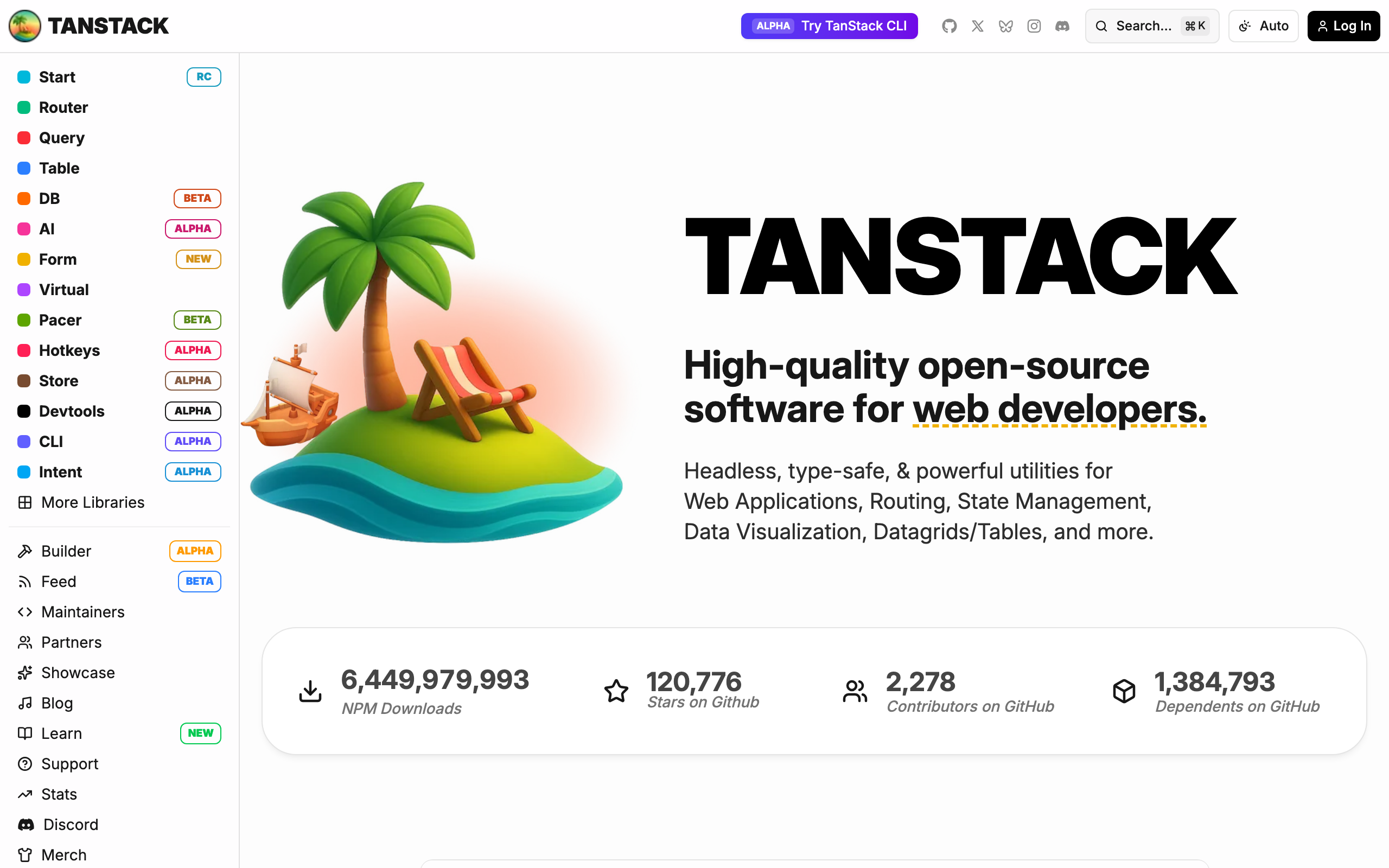Screen dimensions: 1389x868
Task: Toggle the Auto theme switcher
Action: (x=1263, y=26)
